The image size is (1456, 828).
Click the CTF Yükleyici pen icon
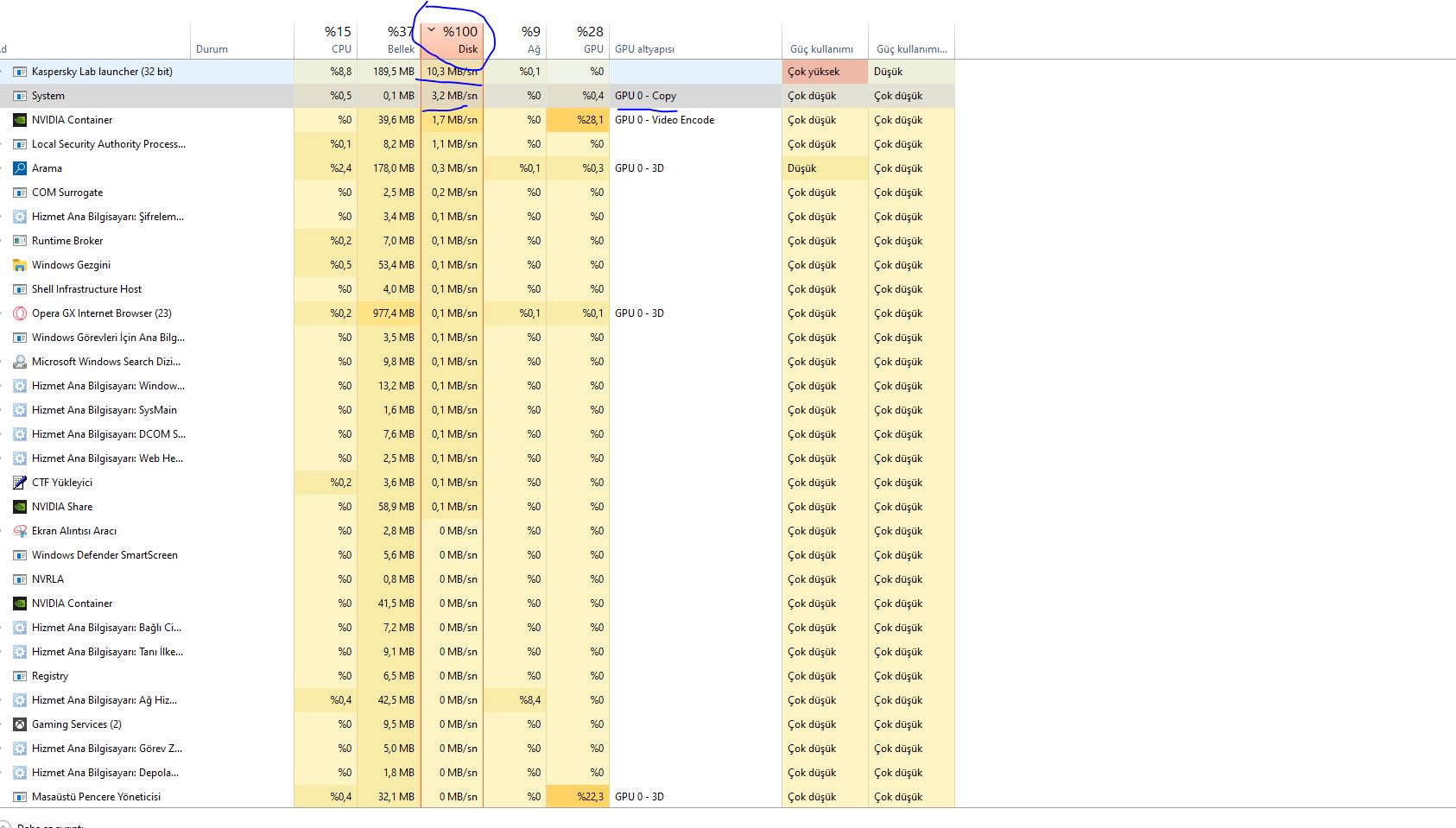point(20,483)
